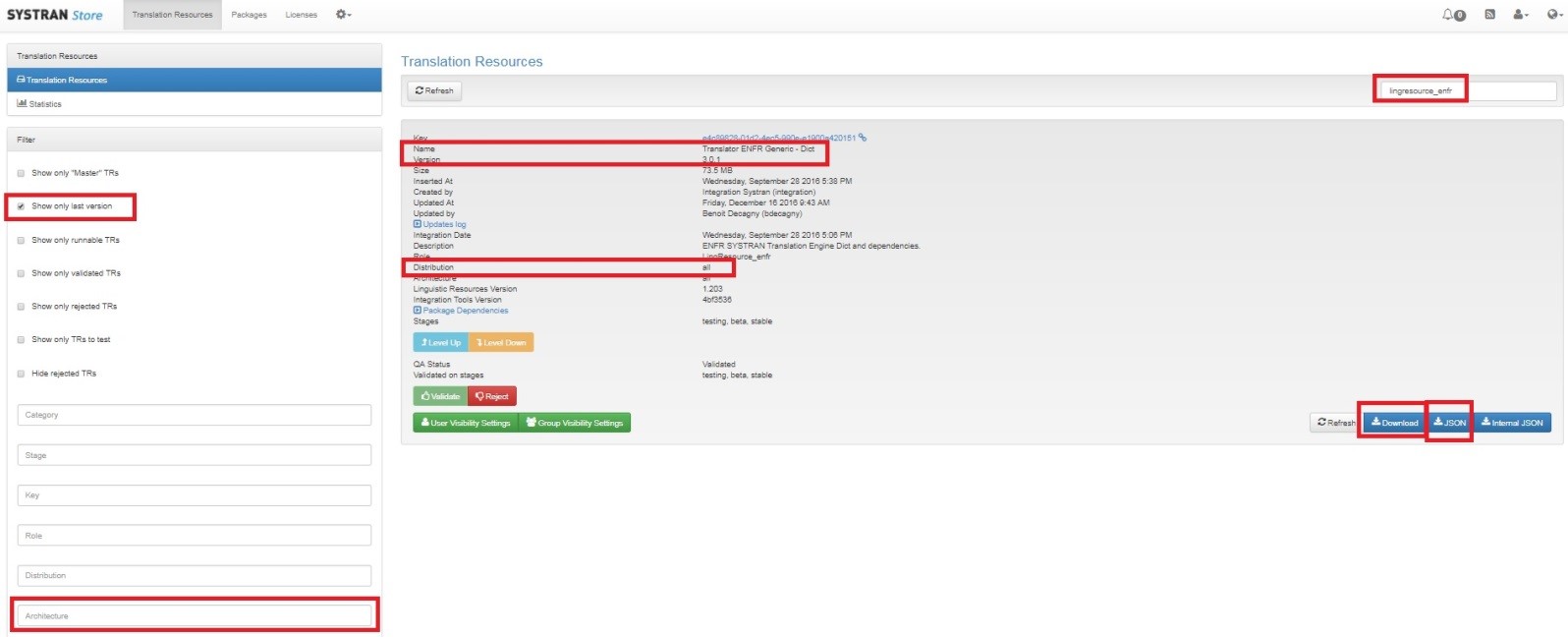Focus the Distribution filter field
1568x637 pixels.
(195, 576)
